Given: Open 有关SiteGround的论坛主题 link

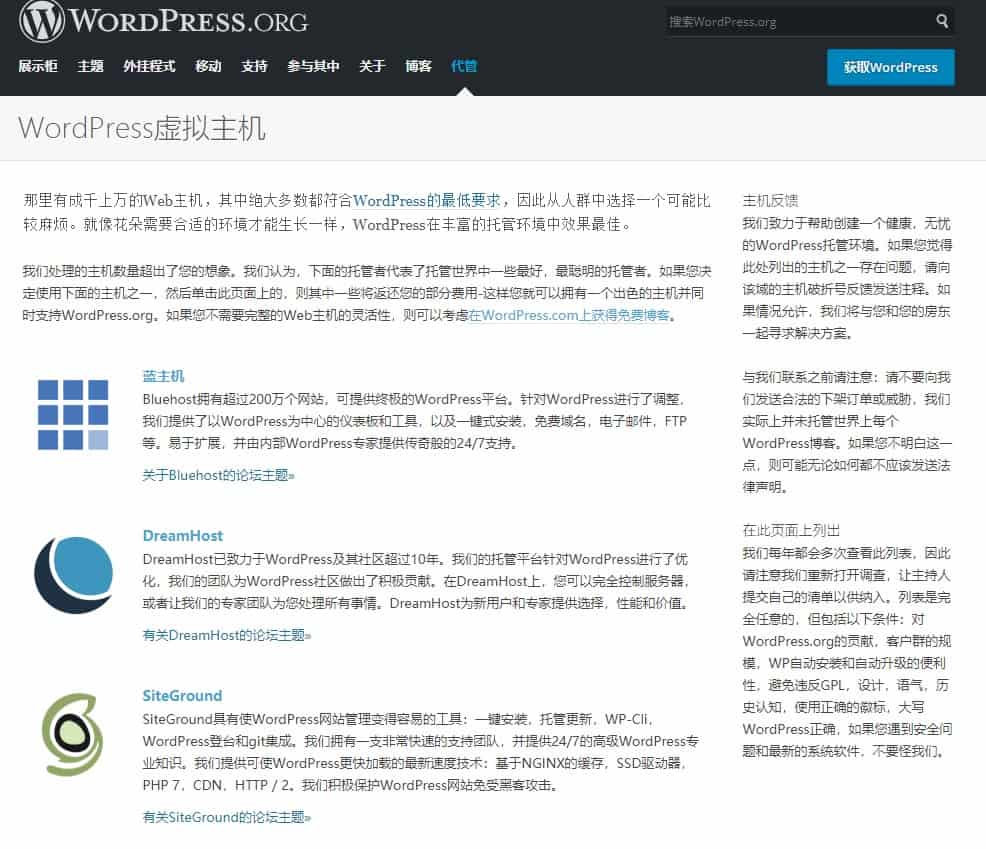Looking at the screenshot, I should click(227, 817).
